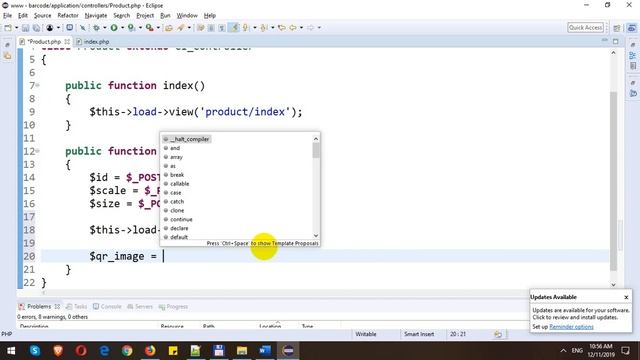
Task: Click the Back navigation arrow
Action: pyautogui.click(x=293, y=28)
